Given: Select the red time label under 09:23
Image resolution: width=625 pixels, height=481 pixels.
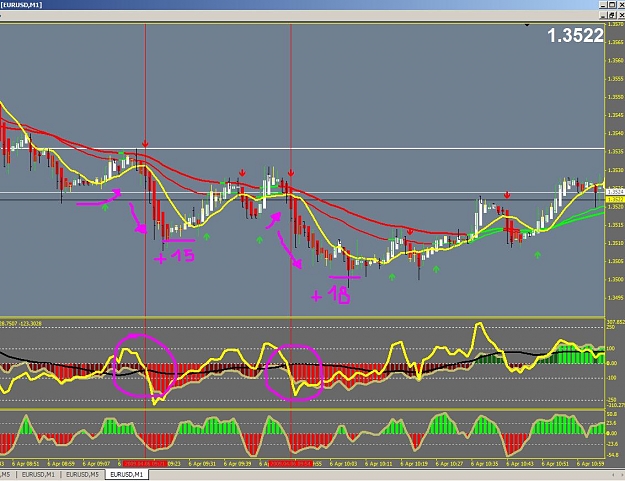Looking at the screenshot, I should coord(144,463).
